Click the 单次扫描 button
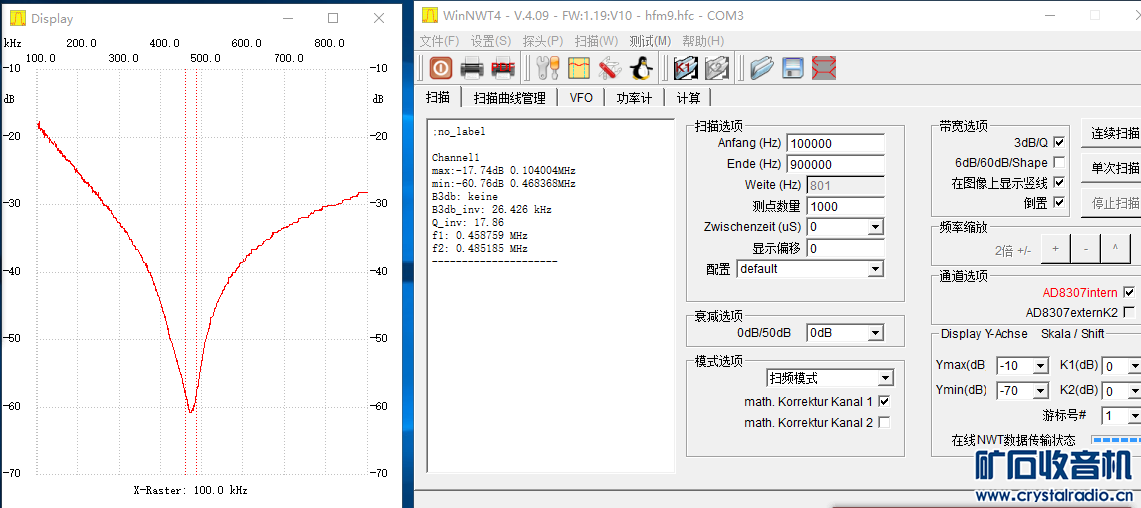 tap(1111, 168)
